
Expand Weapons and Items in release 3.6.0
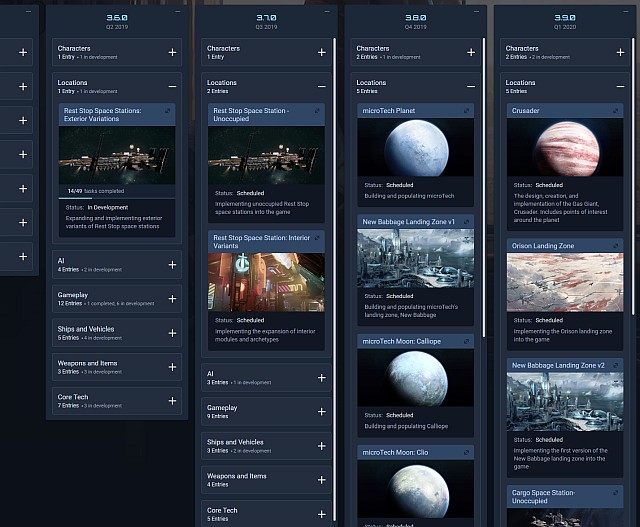172,367
